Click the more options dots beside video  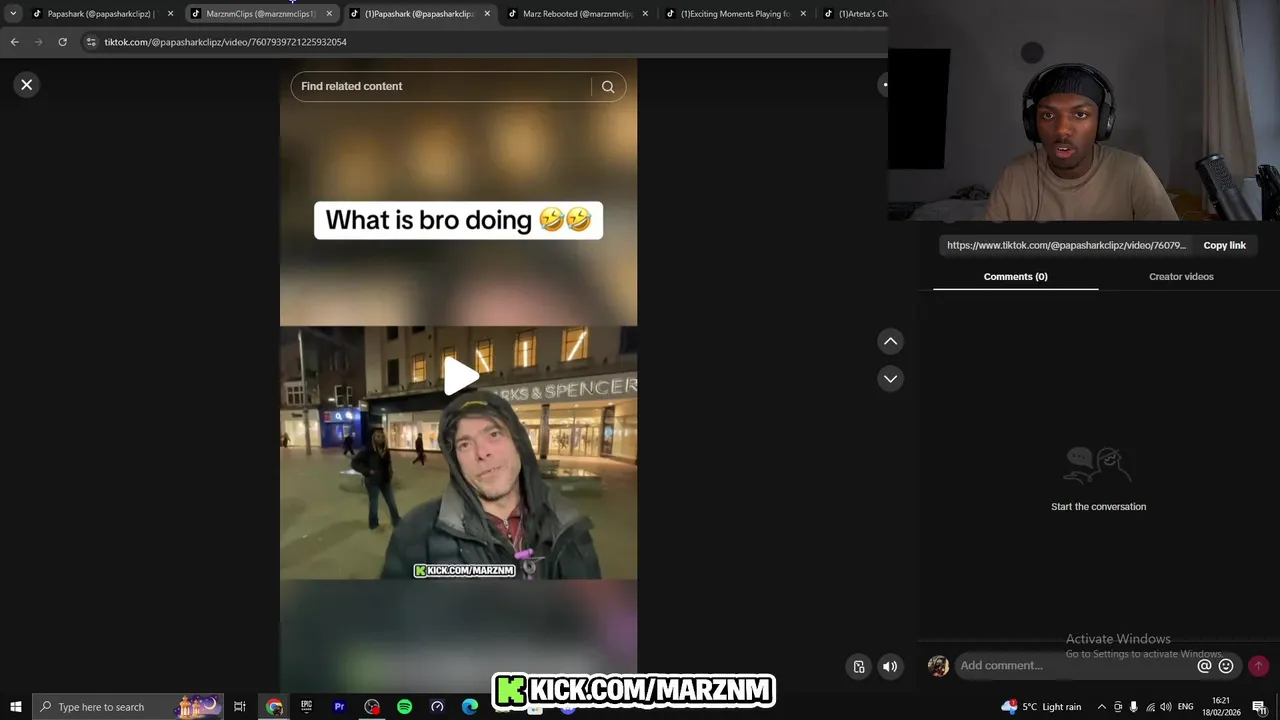[x=884, y=85]
